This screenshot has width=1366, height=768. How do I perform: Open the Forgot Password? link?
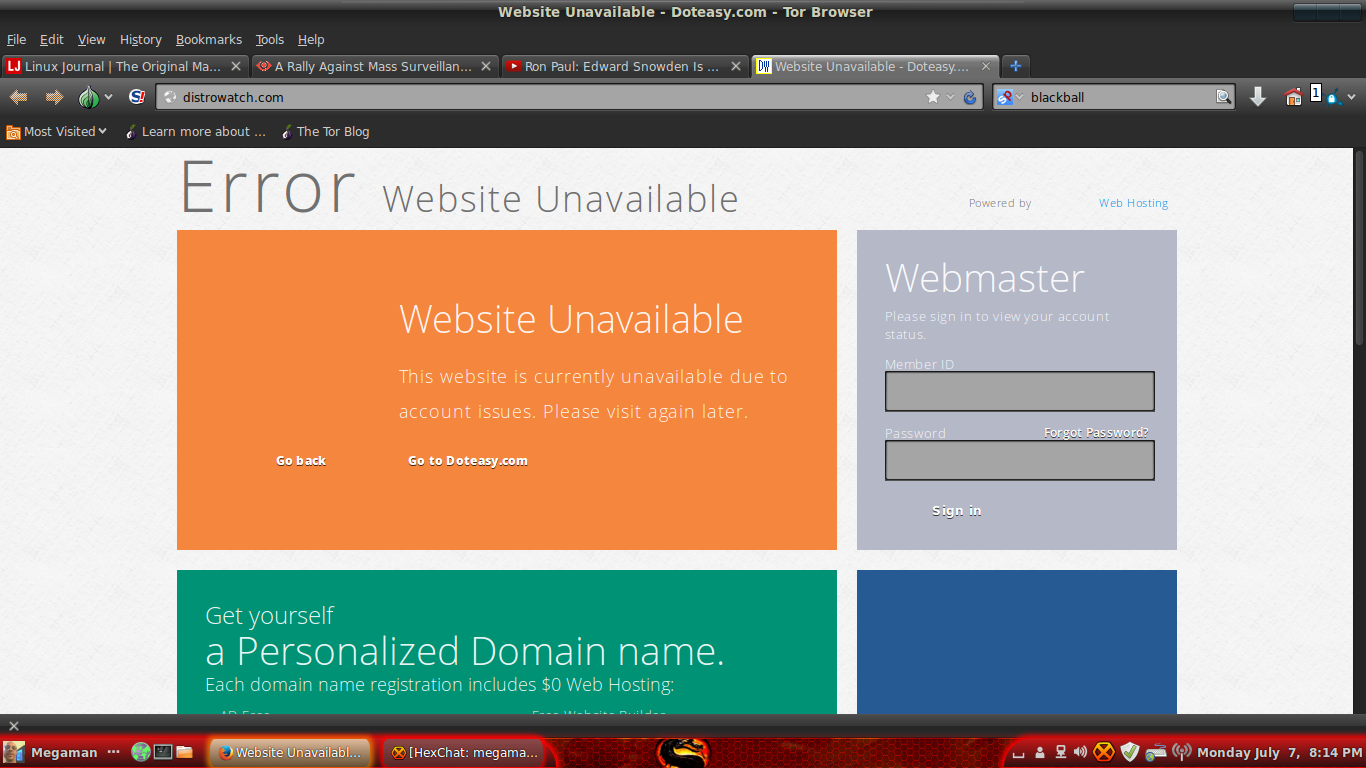1096,432
